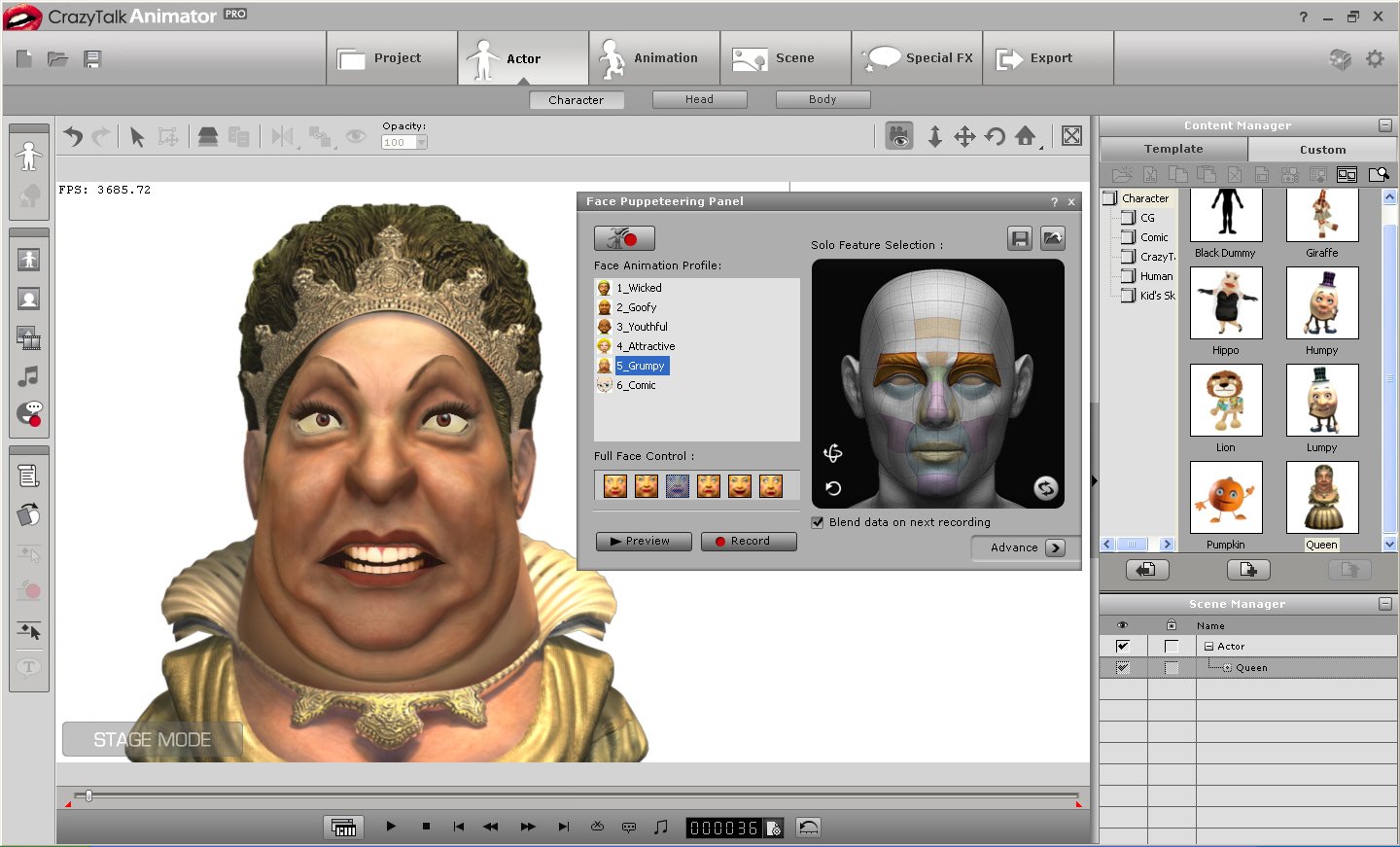Open the save profile icon in puppeteering panel

[x=1019, y=238]
